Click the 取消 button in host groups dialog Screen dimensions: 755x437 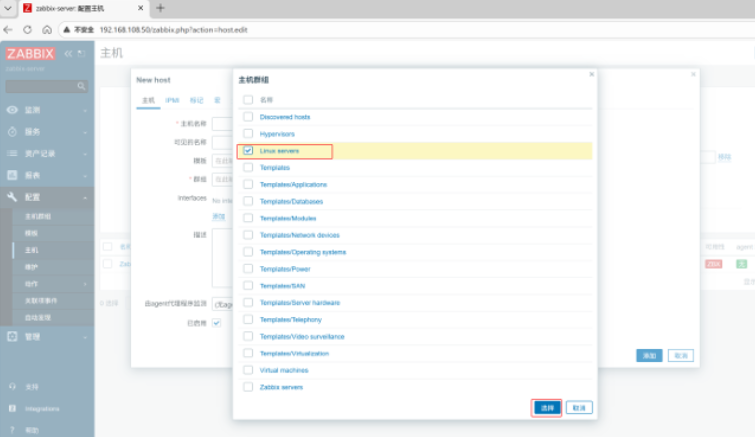pyautogui.click(x=579, y=408)
